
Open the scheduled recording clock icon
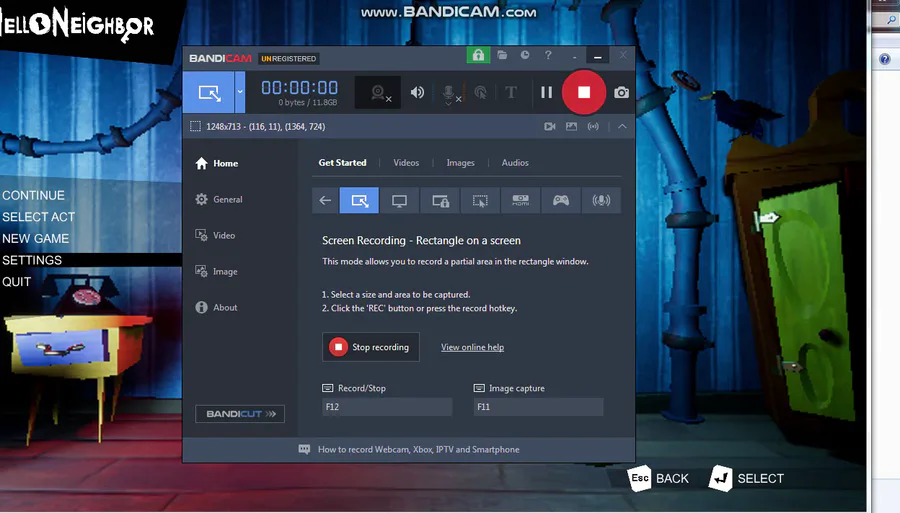pos(525,55)
